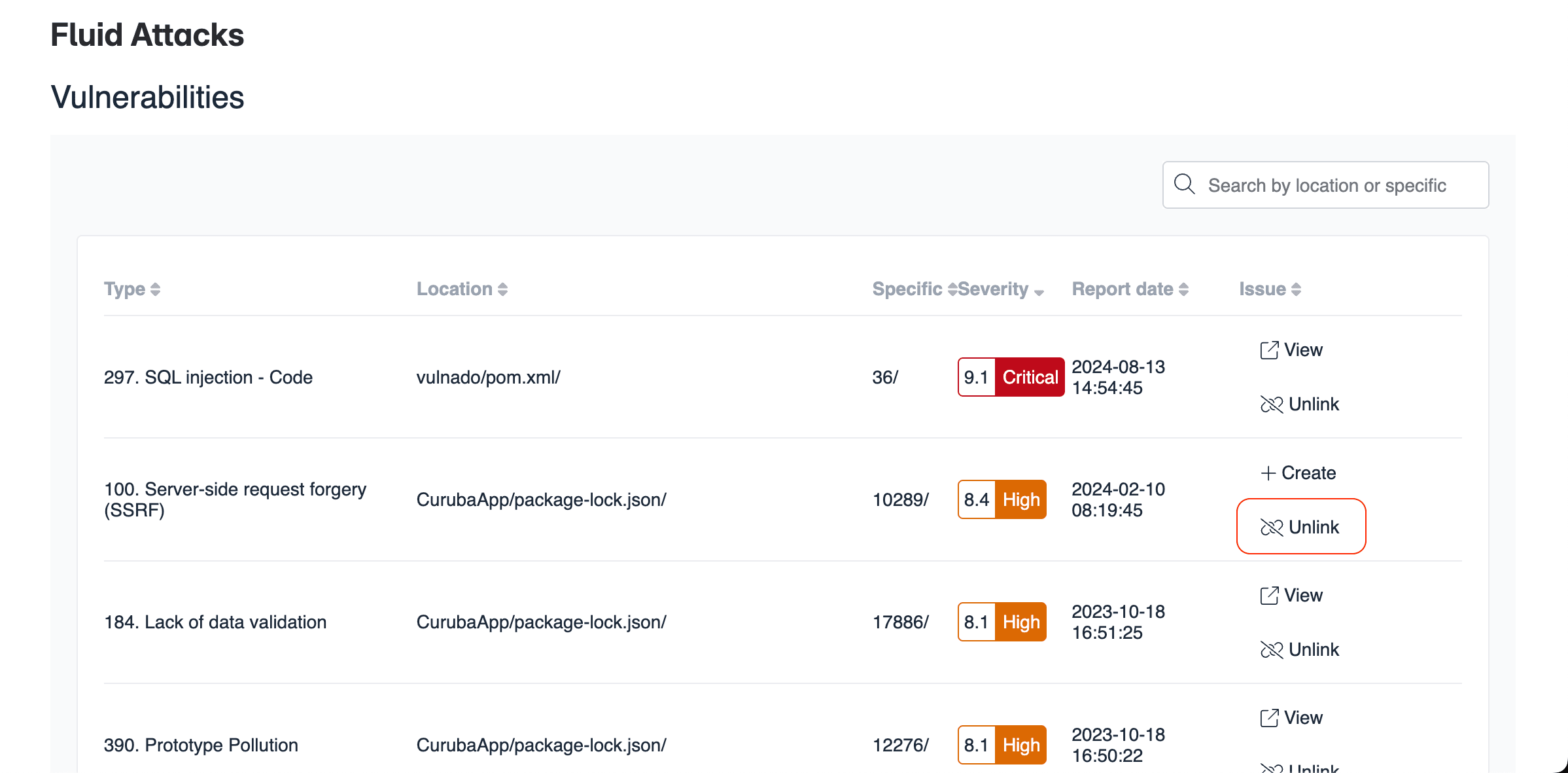1568x773 pixels.
Task: Unlink issue for SSRF vulnerability row
Action: pyautogui.click(x=1301, y=526)
